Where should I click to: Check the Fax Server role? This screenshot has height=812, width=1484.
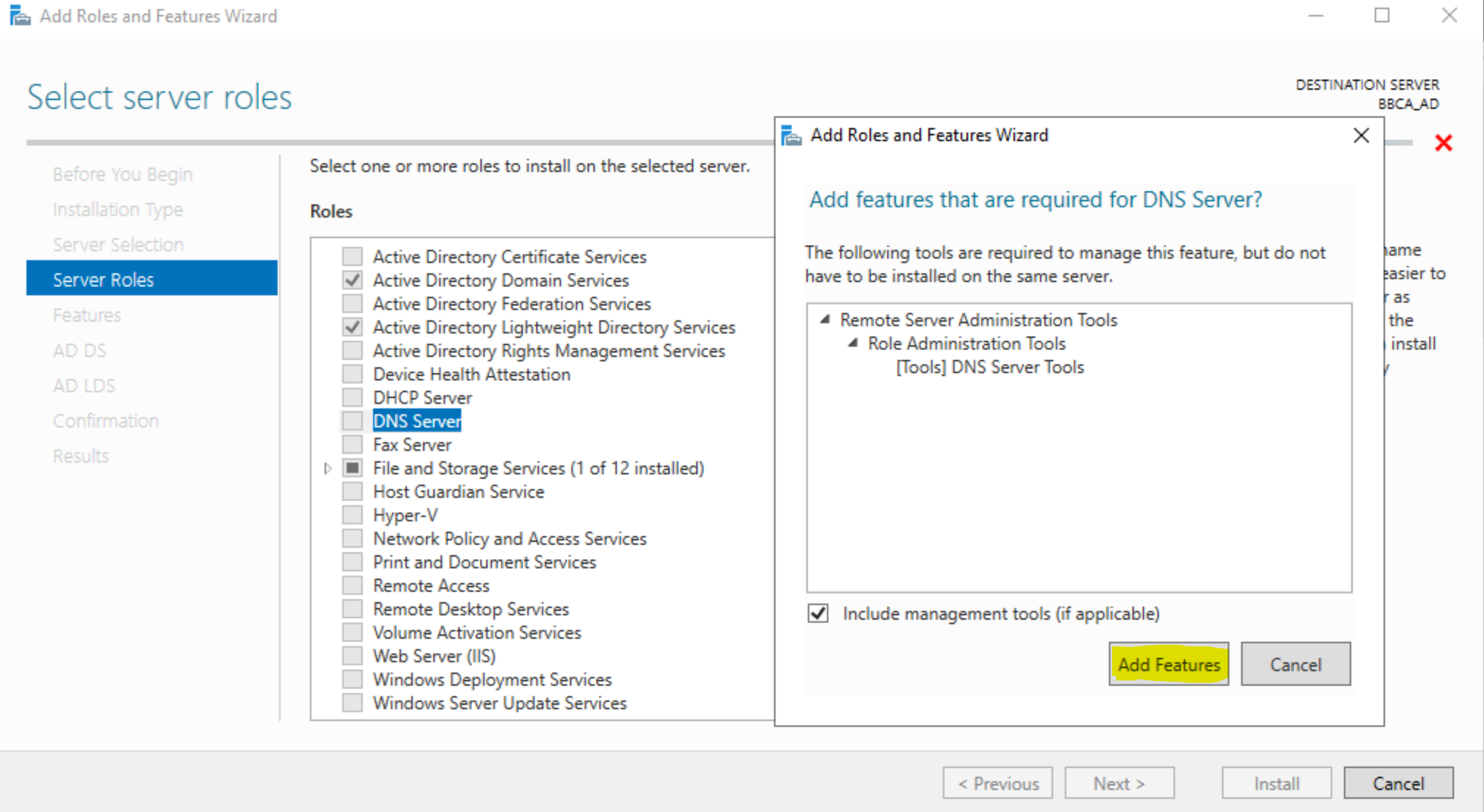point(352,444)
